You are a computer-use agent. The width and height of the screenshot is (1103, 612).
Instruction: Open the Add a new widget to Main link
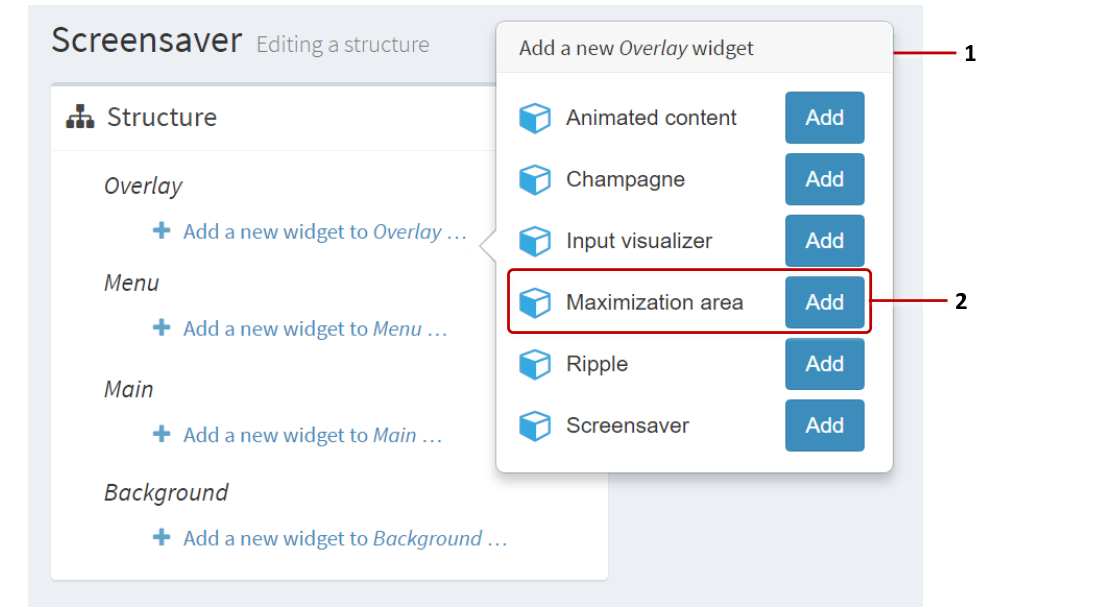[x=290, y=435]
